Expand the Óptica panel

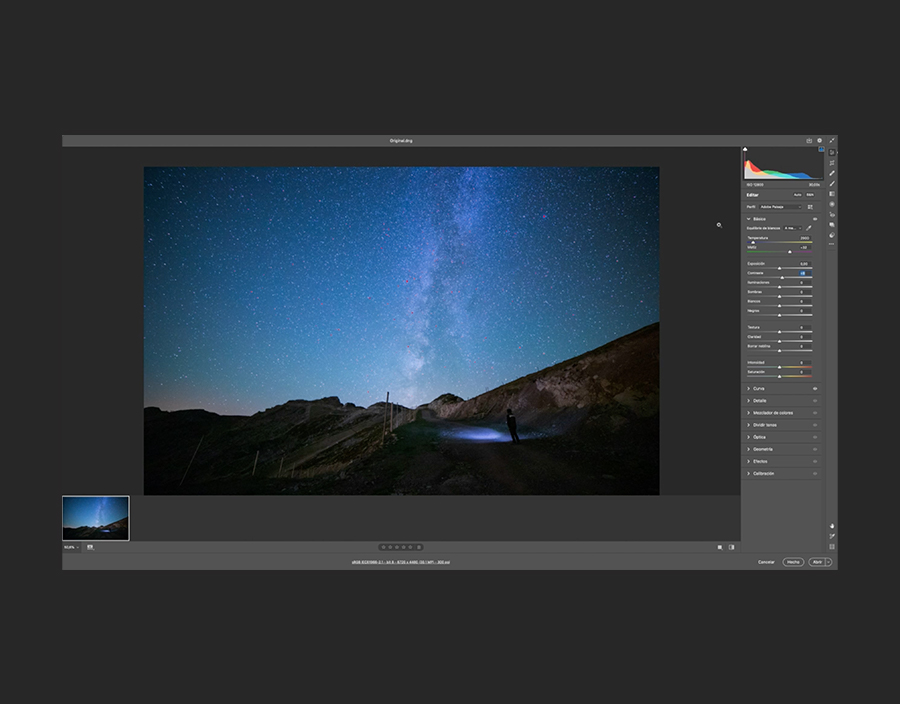pos(748,437)
